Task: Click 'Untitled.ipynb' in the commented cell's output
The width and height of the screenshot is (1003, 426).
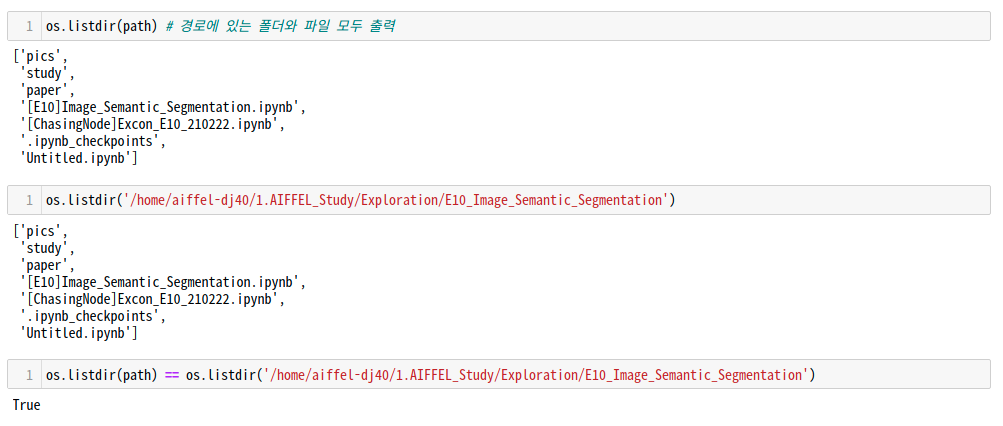Action: (x=75, y=159)
